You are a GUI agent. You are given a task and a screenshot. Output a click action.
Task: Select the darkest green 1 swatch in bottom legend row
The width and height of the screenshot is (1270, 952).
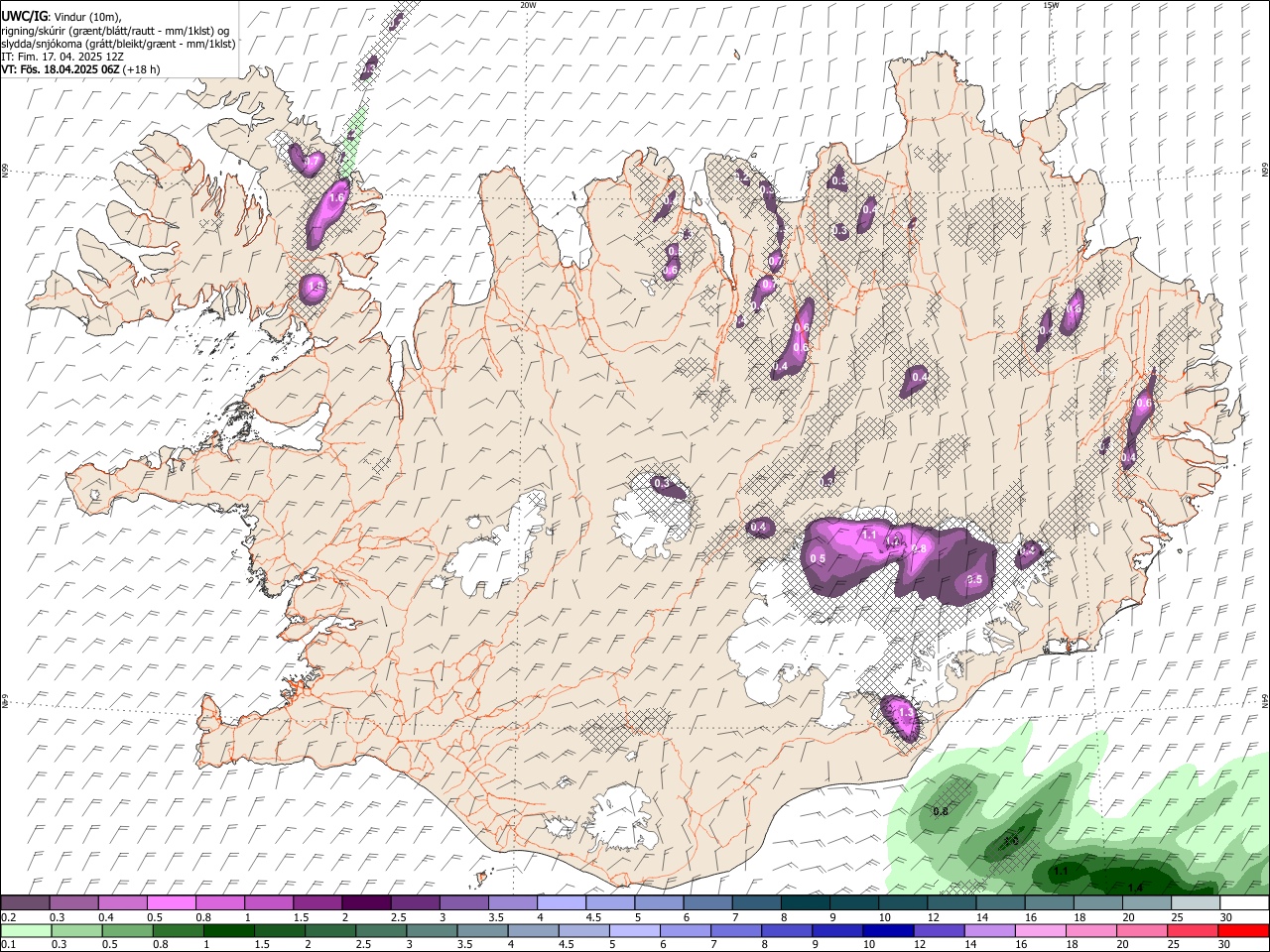coord(228,931)
